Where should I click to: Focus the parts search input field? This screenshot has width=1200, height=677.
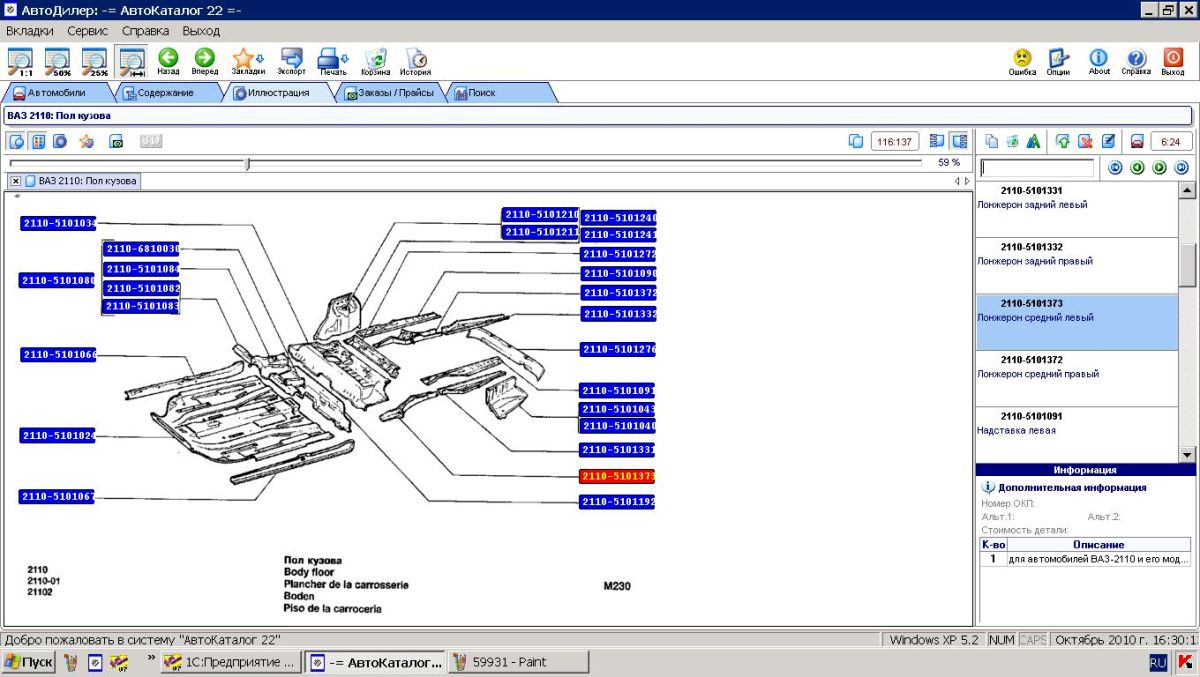(x=1037, y=168)
